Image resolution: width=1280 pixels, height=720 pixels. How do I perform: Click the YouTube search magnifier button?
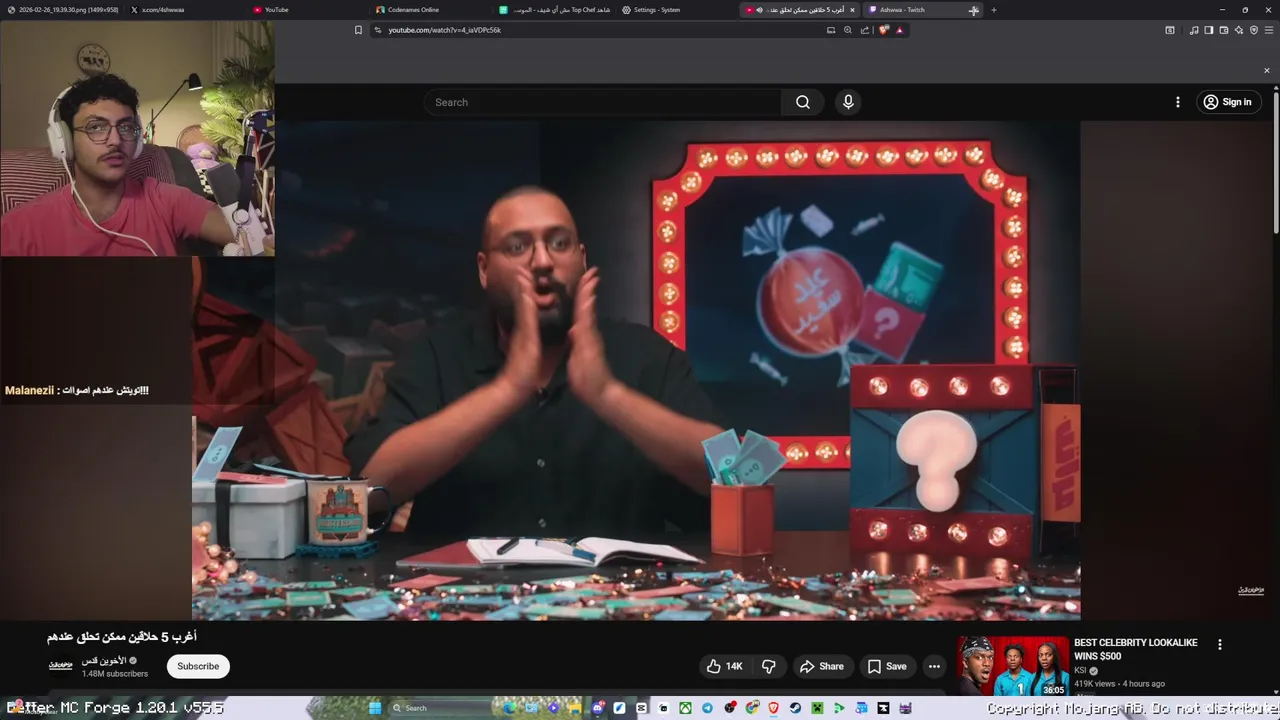[x=802, y=102]
